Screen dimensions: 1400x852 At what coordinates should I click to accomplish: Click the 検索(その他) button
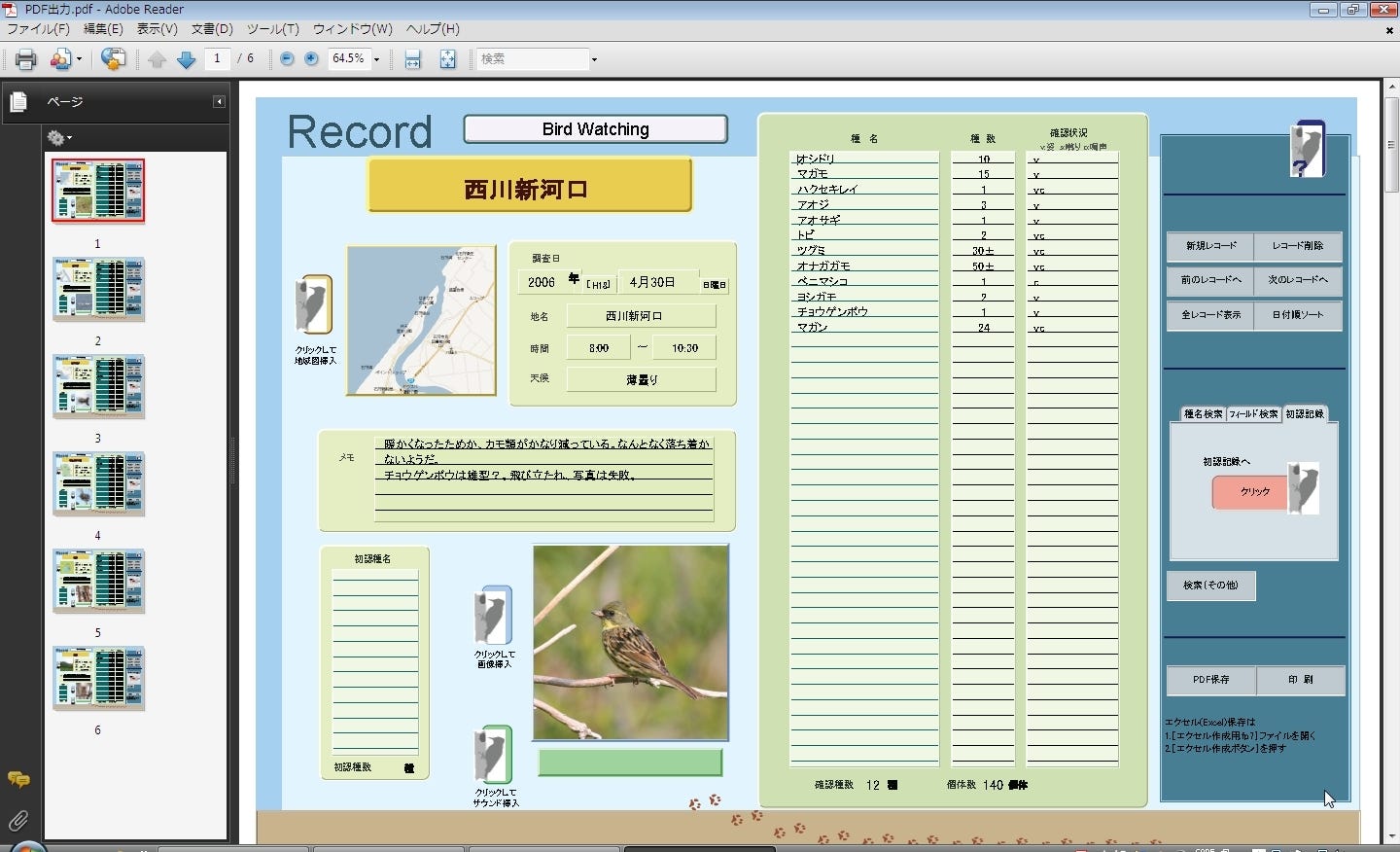[x=1211, y=586]
